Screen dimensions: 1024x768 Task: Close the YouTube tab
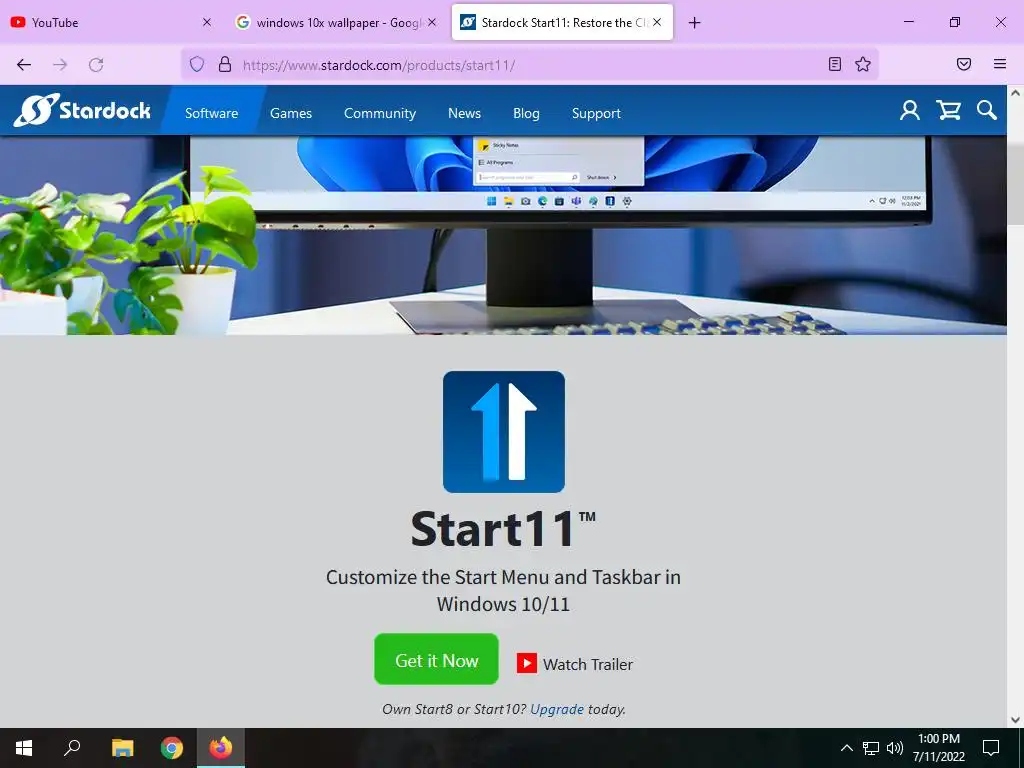(x=207, y=22)
